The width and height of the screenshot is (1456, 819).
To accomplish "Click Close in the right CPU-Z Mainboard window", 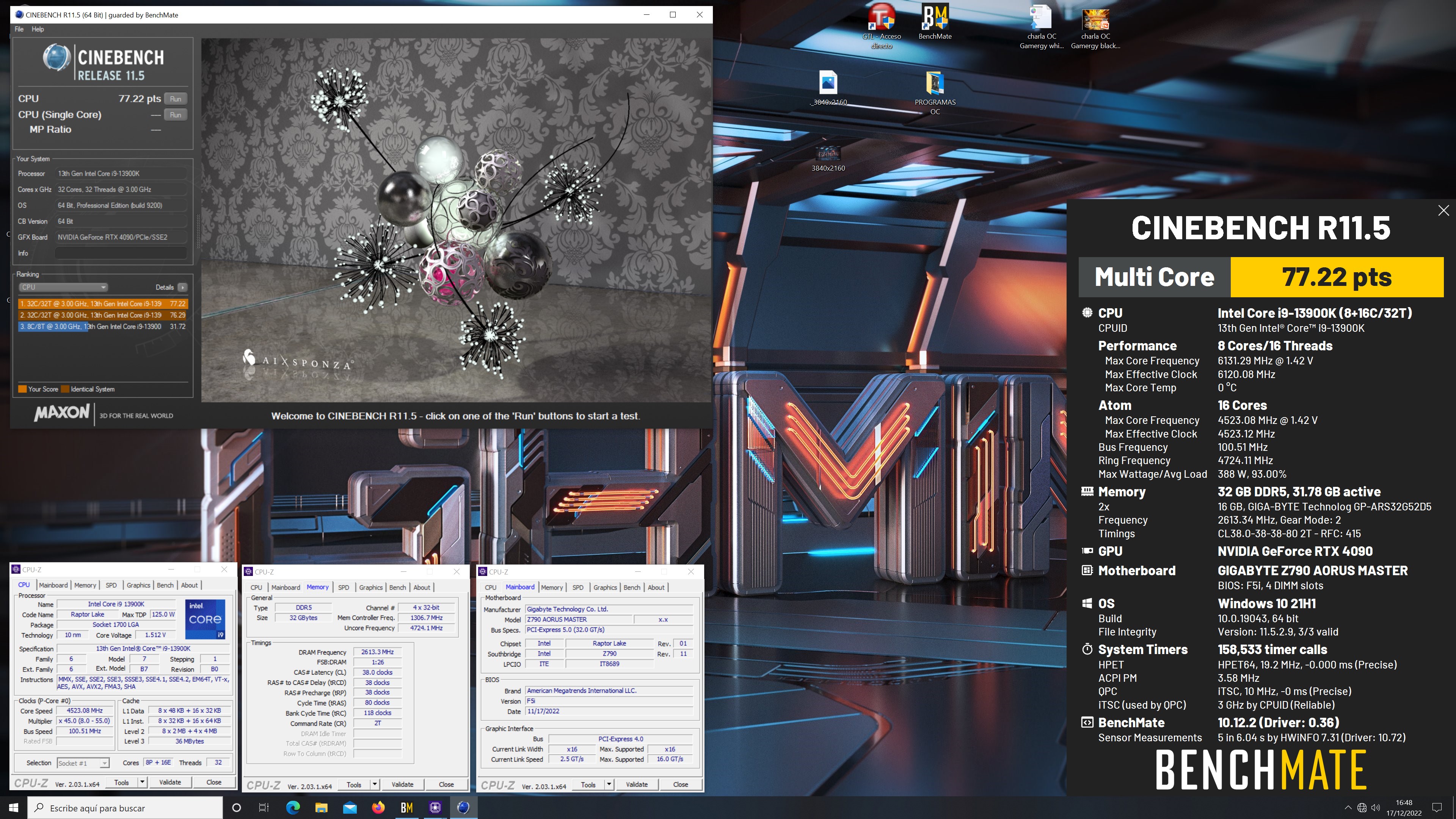I will pos(681,784).
